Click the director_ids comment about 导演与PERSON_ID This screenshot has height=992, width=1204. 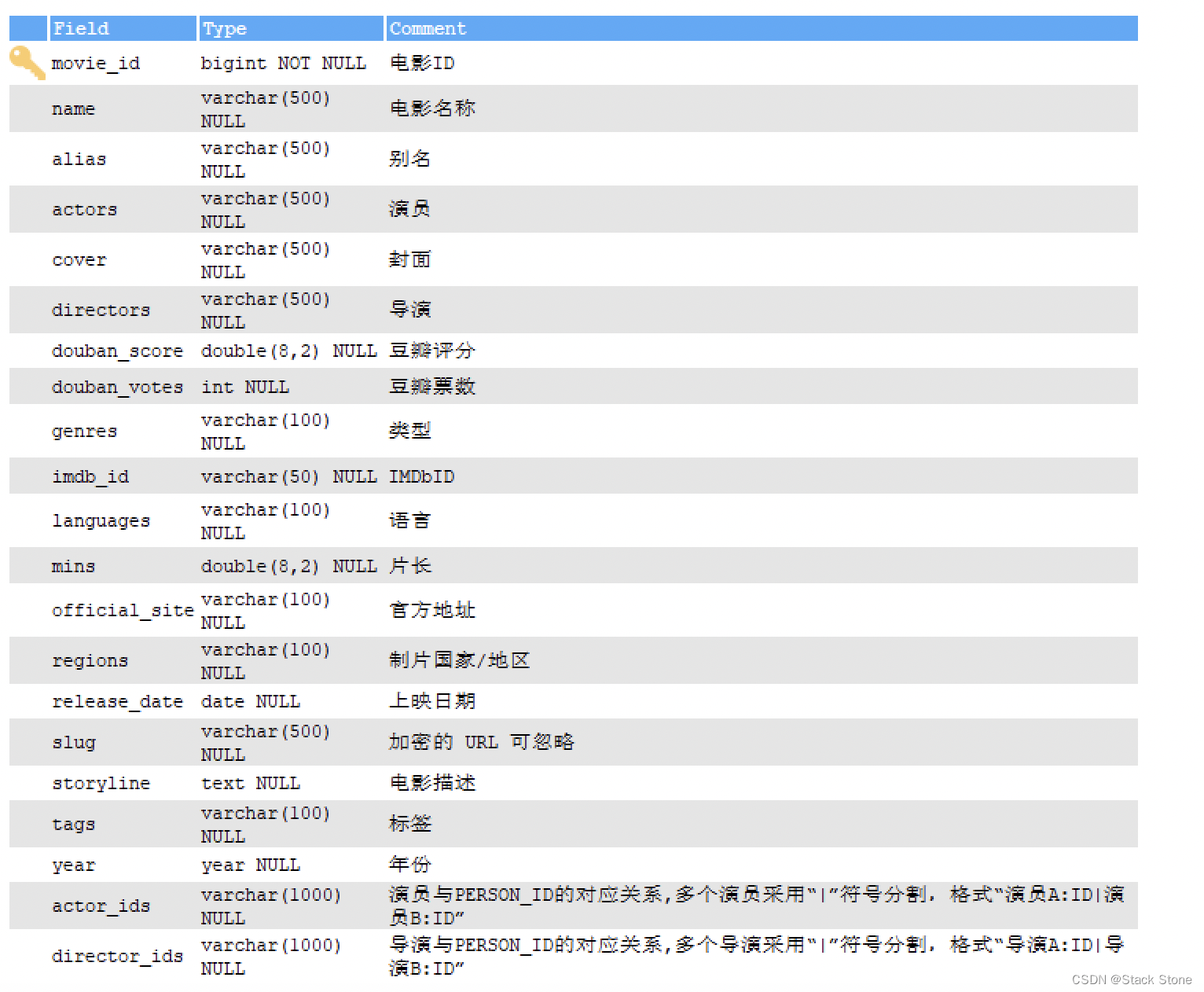(757, 956)
